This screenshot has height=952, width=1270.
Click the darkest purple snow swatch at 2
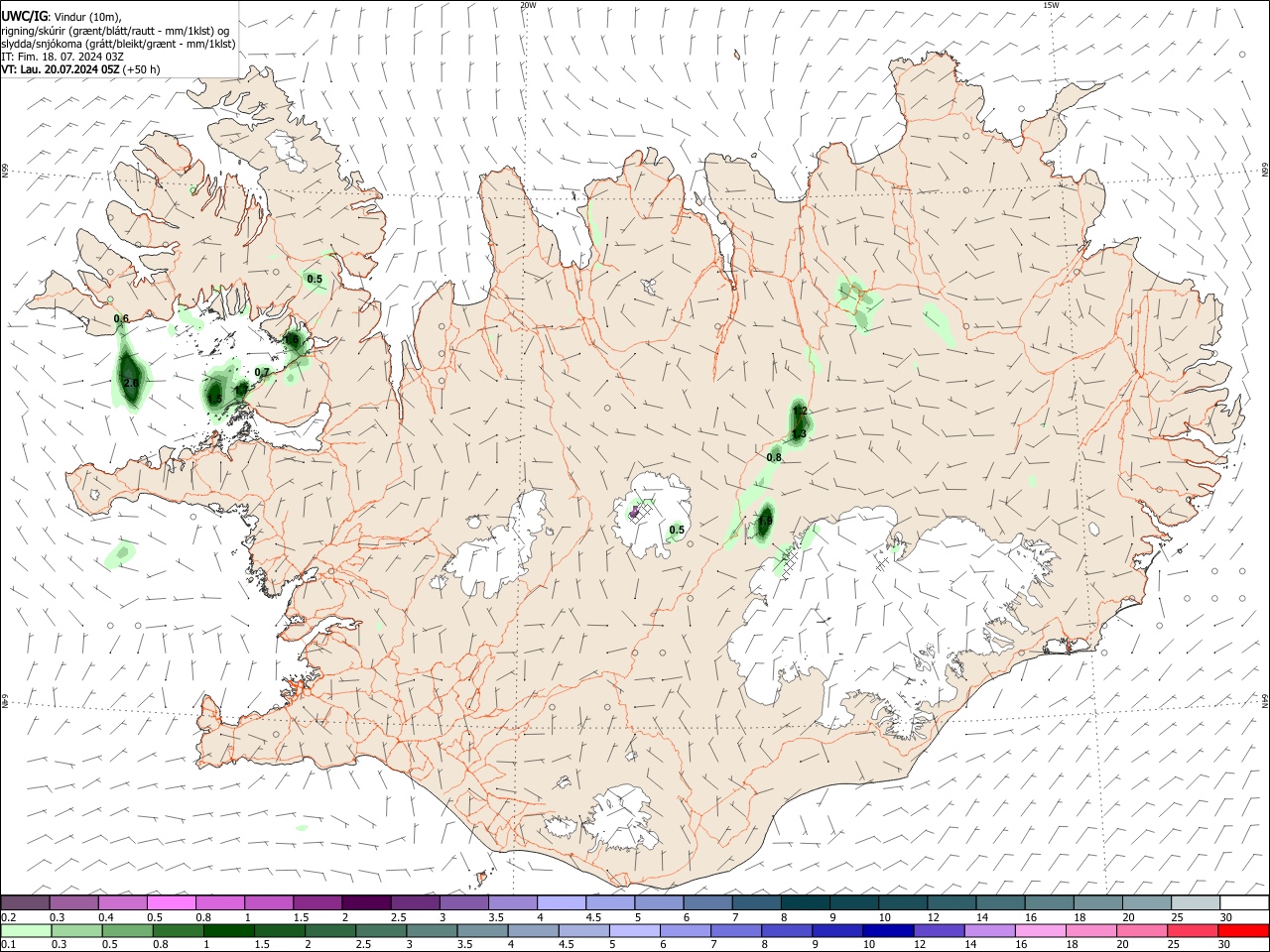click(365, 903)
